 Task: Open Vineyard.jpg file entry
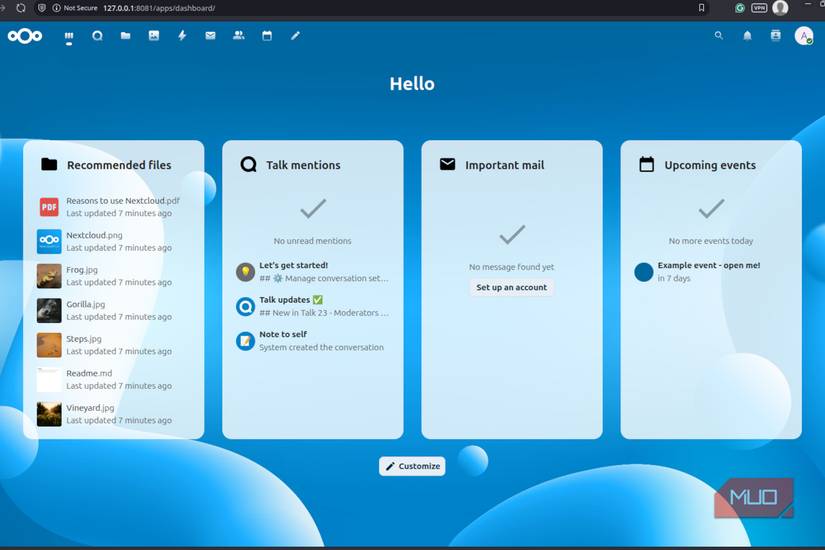[x=114, y=414]
